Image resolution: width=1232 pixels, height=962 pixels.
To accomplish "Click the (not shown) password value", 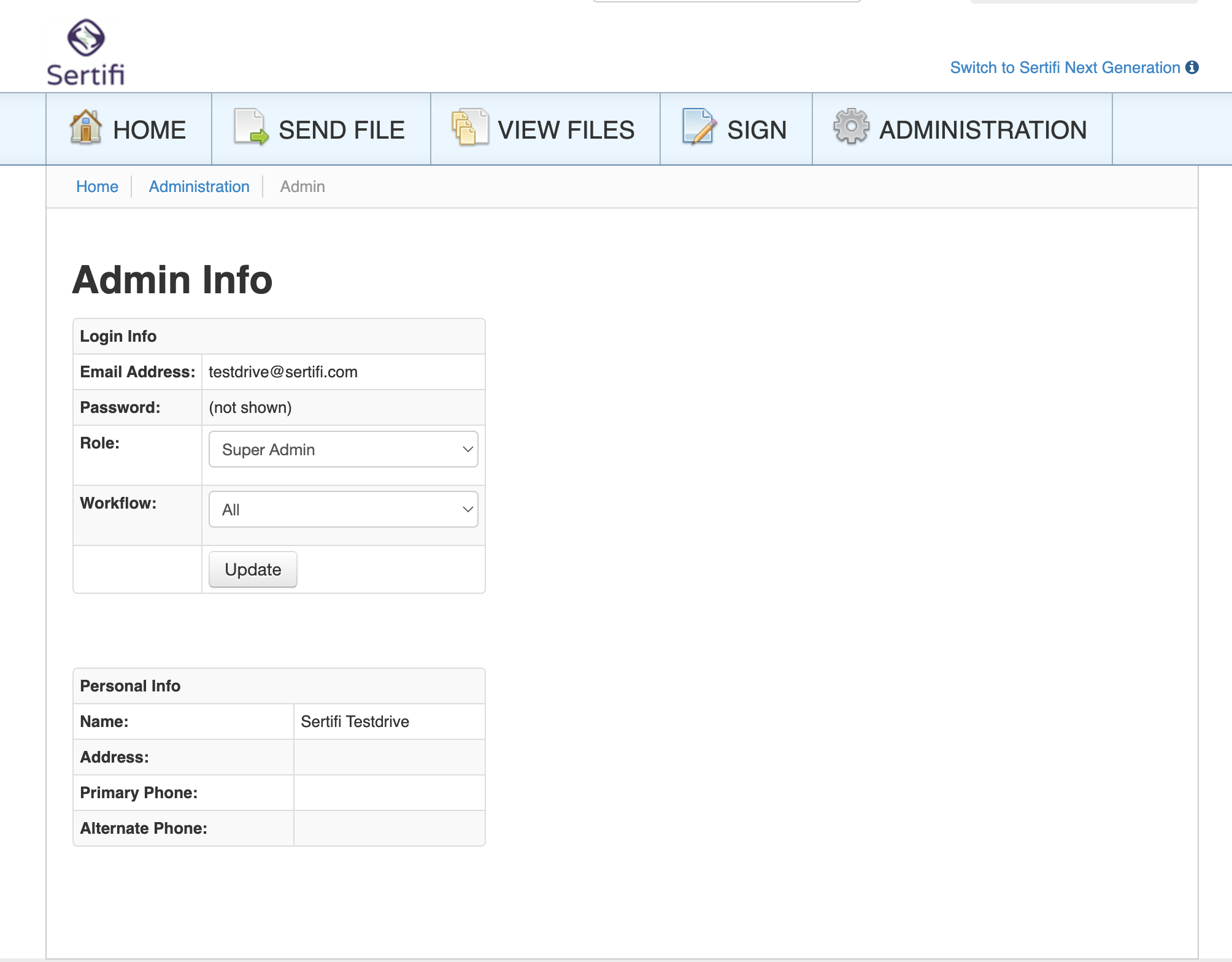I will pyautogui.click(x=250, y=407).
